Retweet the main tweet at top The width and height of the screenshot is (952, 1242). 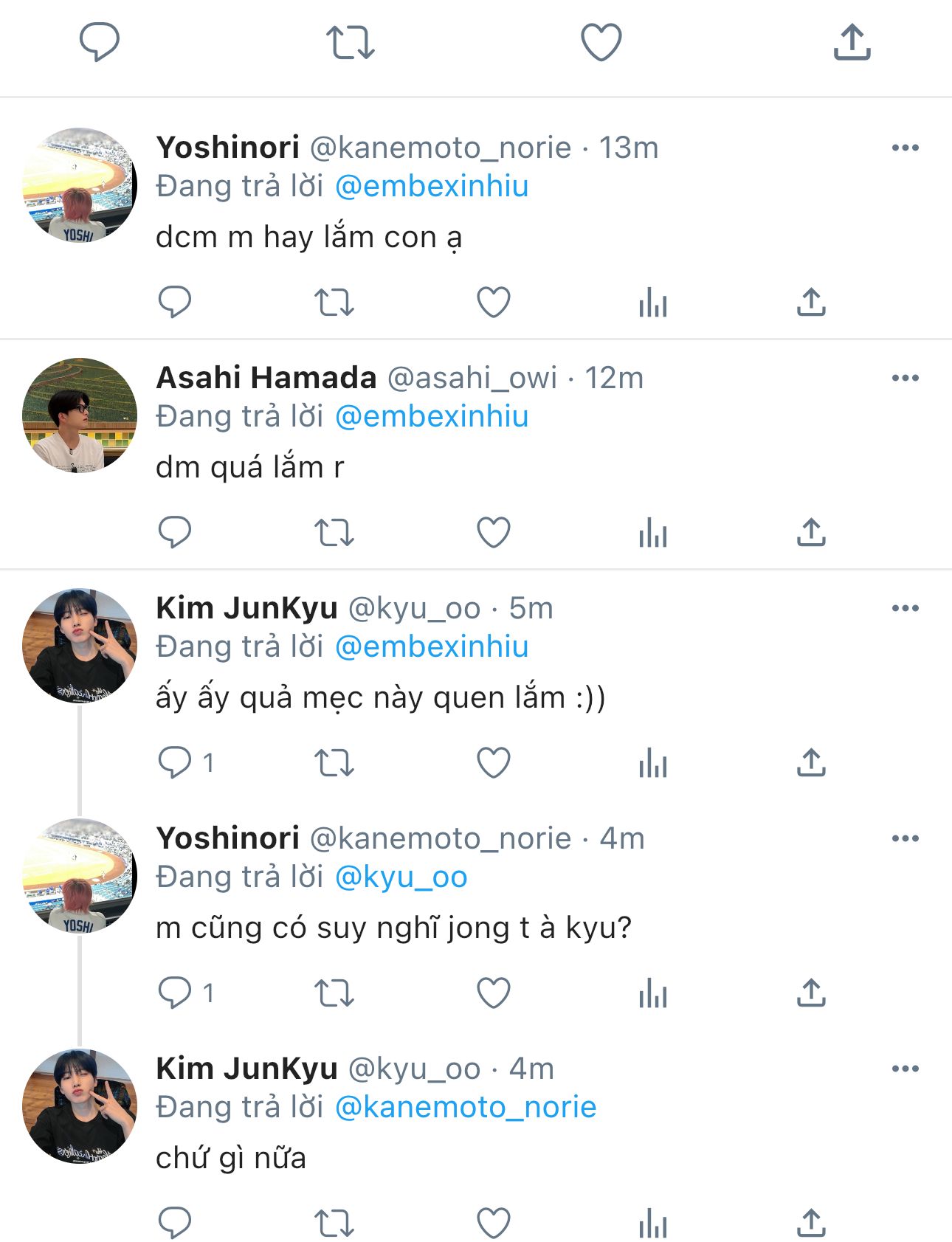[351, 42]
